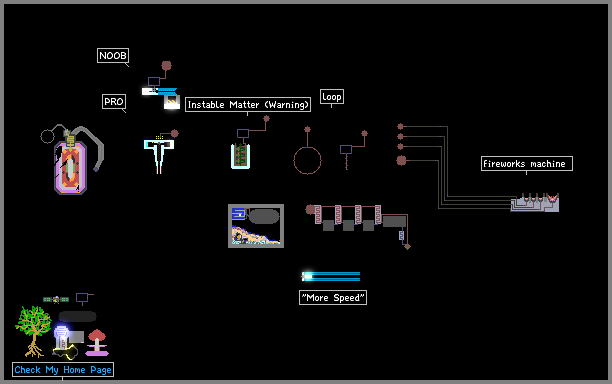Click the satellite figure above the tree
Screen dimensions: 612x384
pos(56,299)
